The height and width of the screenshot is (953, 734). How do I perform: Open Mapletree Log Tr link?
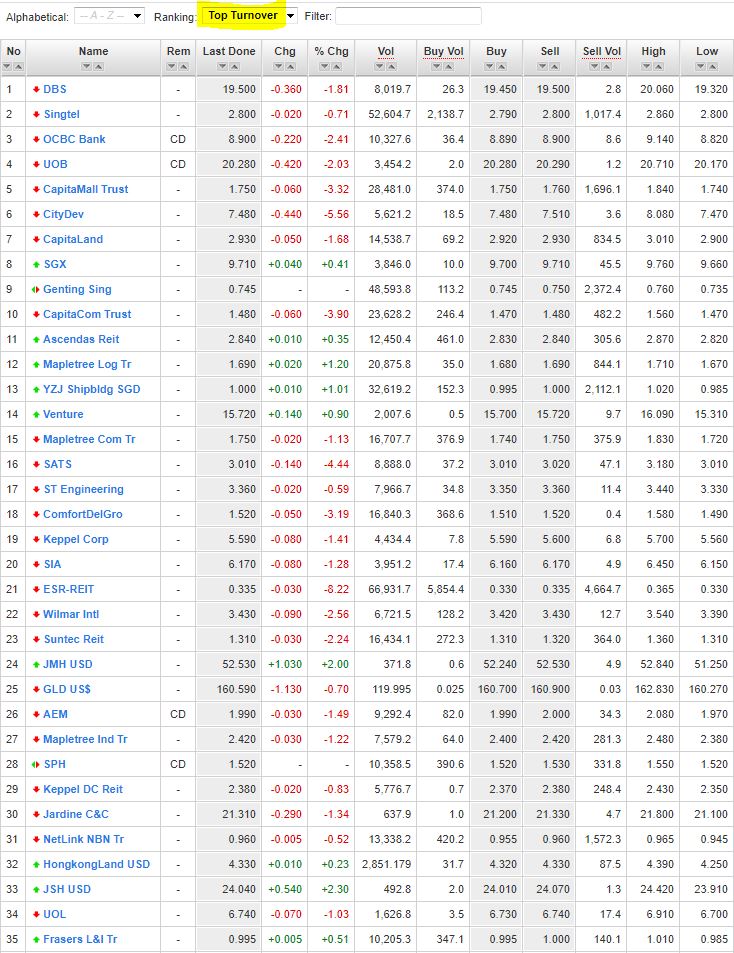coord(87,364)
